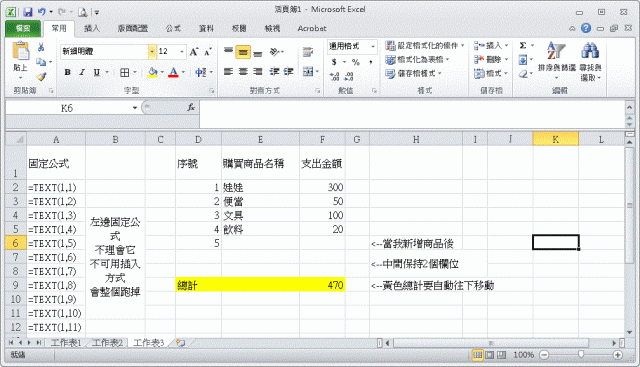640x367 pixels.
Task: Click the Wrap Text icon
Action: click(x=308, y=52)
